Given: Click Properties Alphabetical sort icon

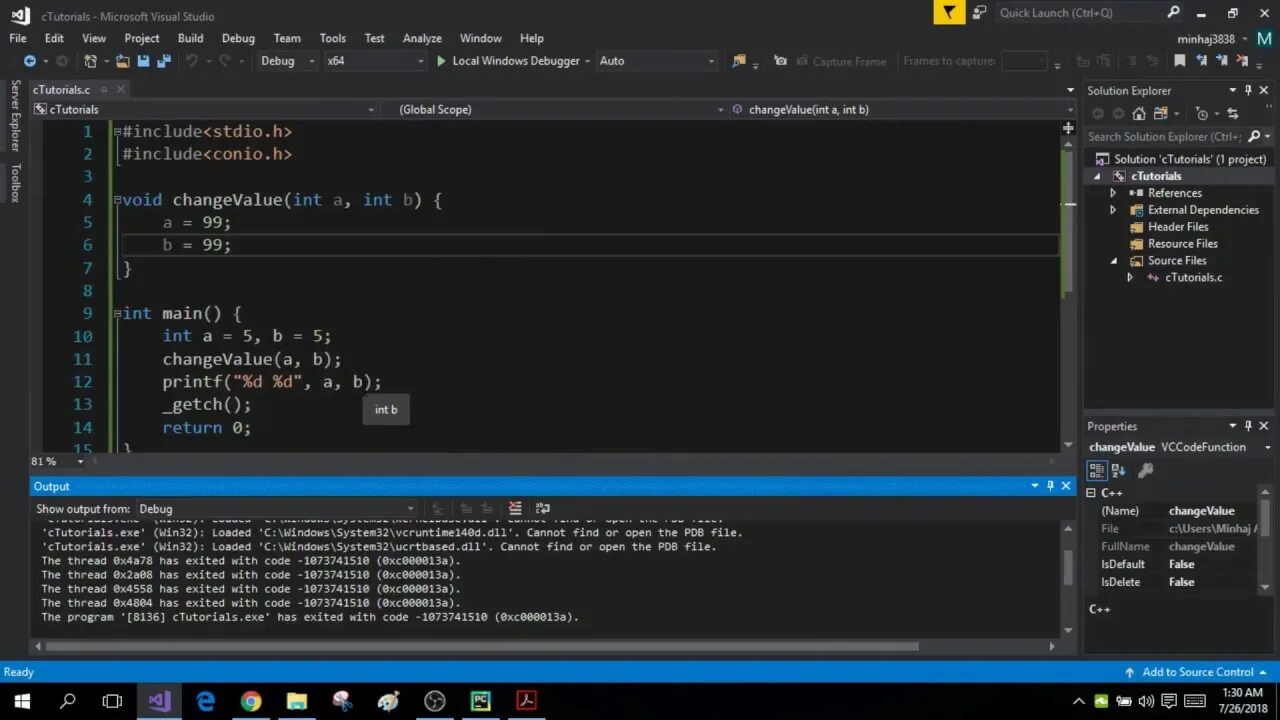Looking at the screenshot, I should point(1119,470).
